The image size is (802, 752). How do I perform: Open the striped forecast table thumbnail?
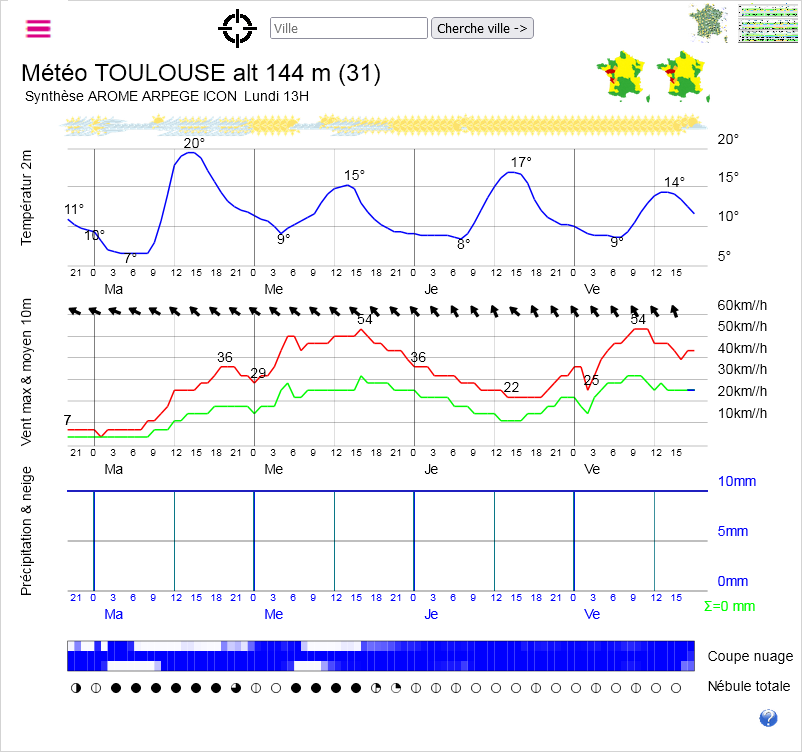768,23
